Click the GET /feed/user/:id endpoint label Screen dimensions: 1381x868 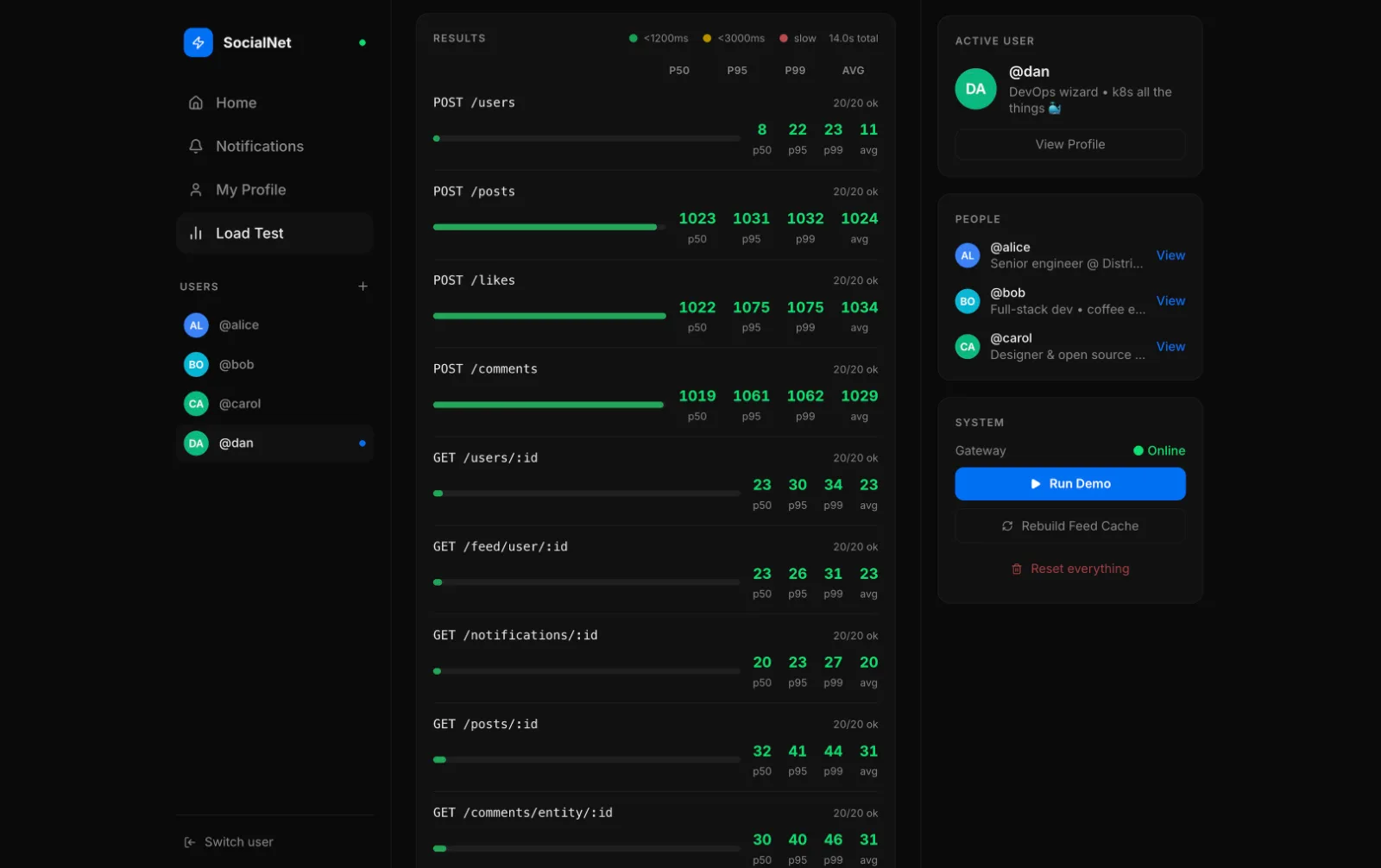click(501, 547)
